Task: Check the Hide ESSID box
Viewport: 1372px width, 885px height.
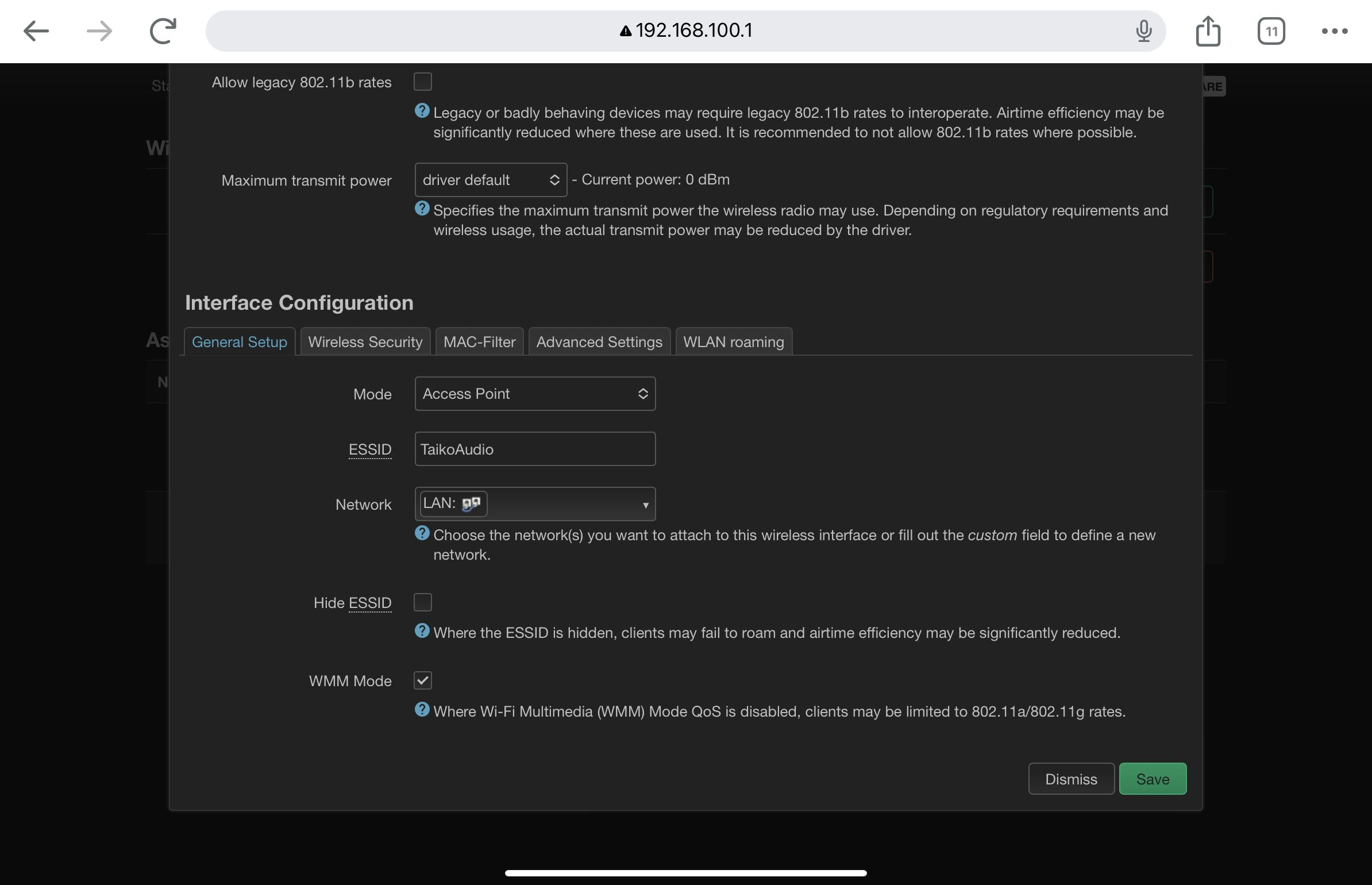Action: pyautogui.click(x=423, y=602)
